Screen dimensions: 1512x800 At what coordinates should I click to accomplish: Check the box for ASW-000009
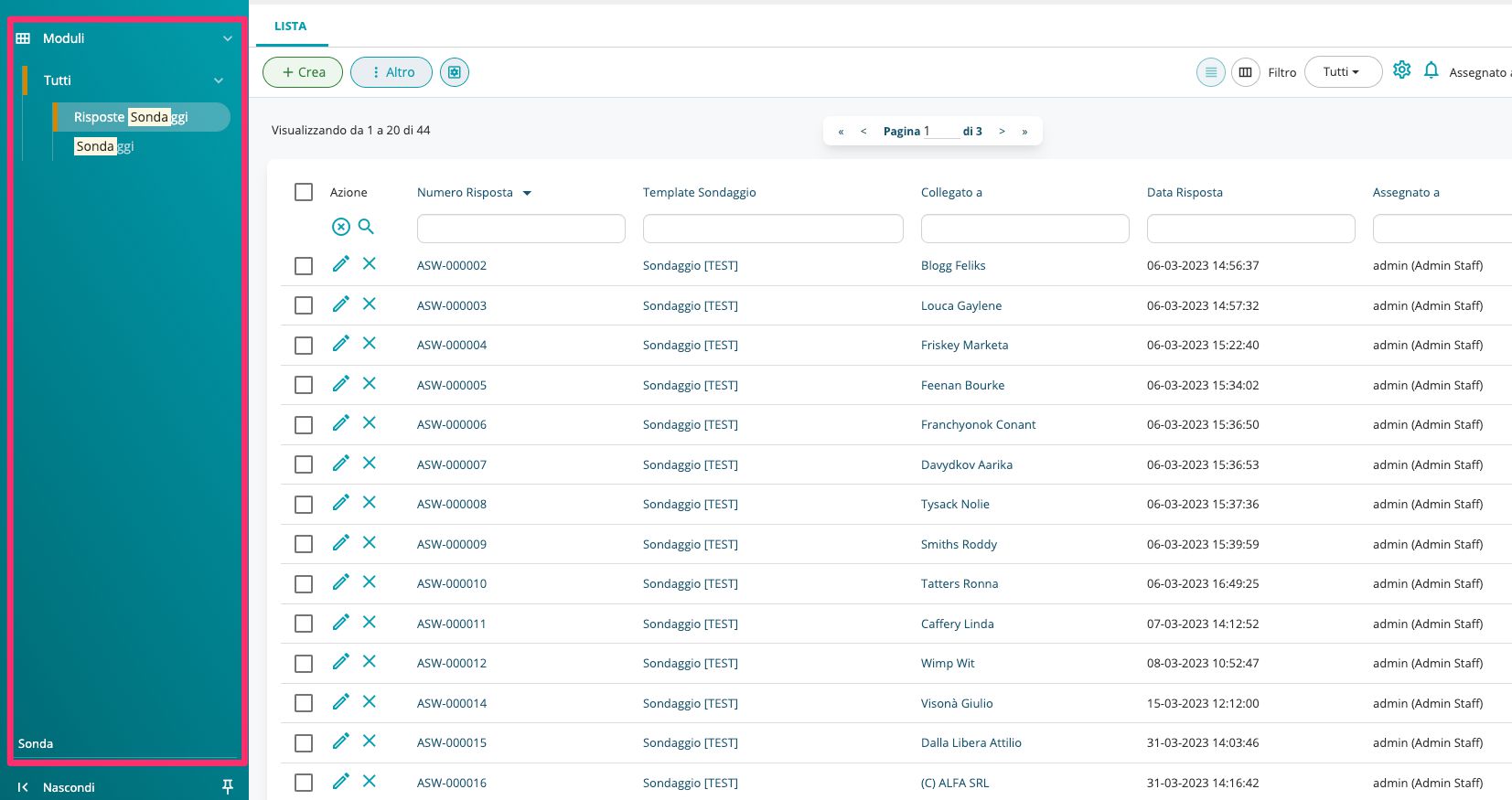pyautogui.click(x=304, y=544)
